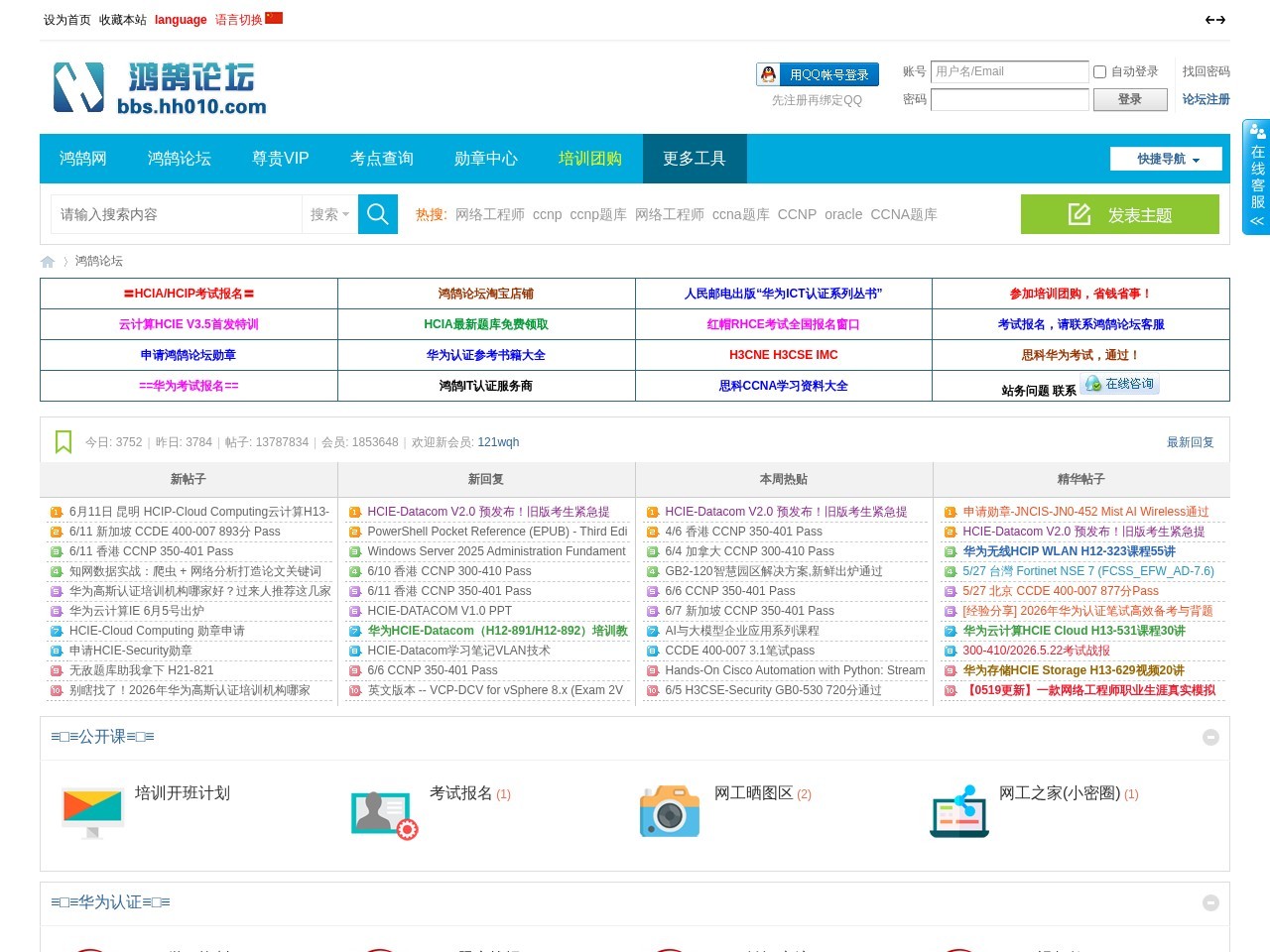This screenshot has width=1270, height=952.
Task: Switch to the 精华帖子 column header
Action: coord(1081,479)
